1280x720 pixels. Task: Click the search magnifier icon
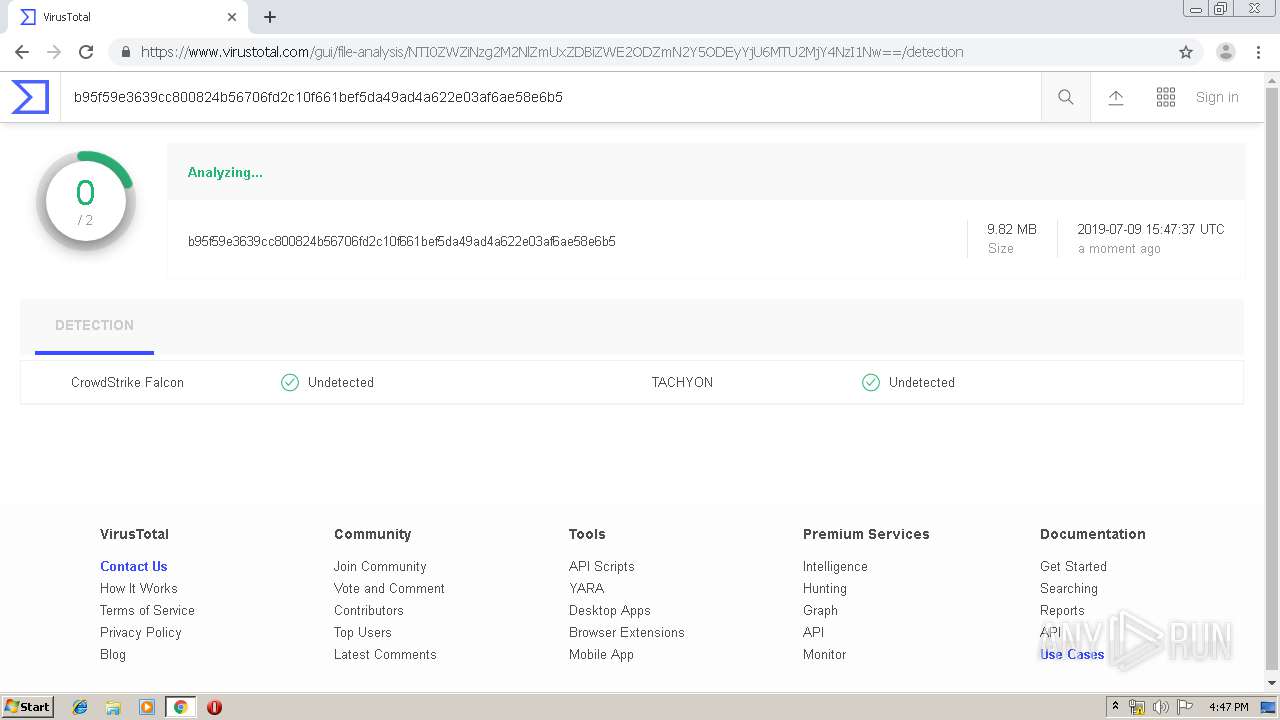(x=1066, y=97)
